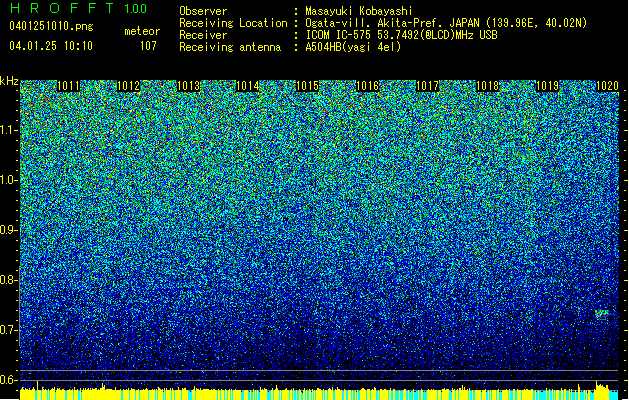
Task: Click the Receiver label
Action: 203,35
